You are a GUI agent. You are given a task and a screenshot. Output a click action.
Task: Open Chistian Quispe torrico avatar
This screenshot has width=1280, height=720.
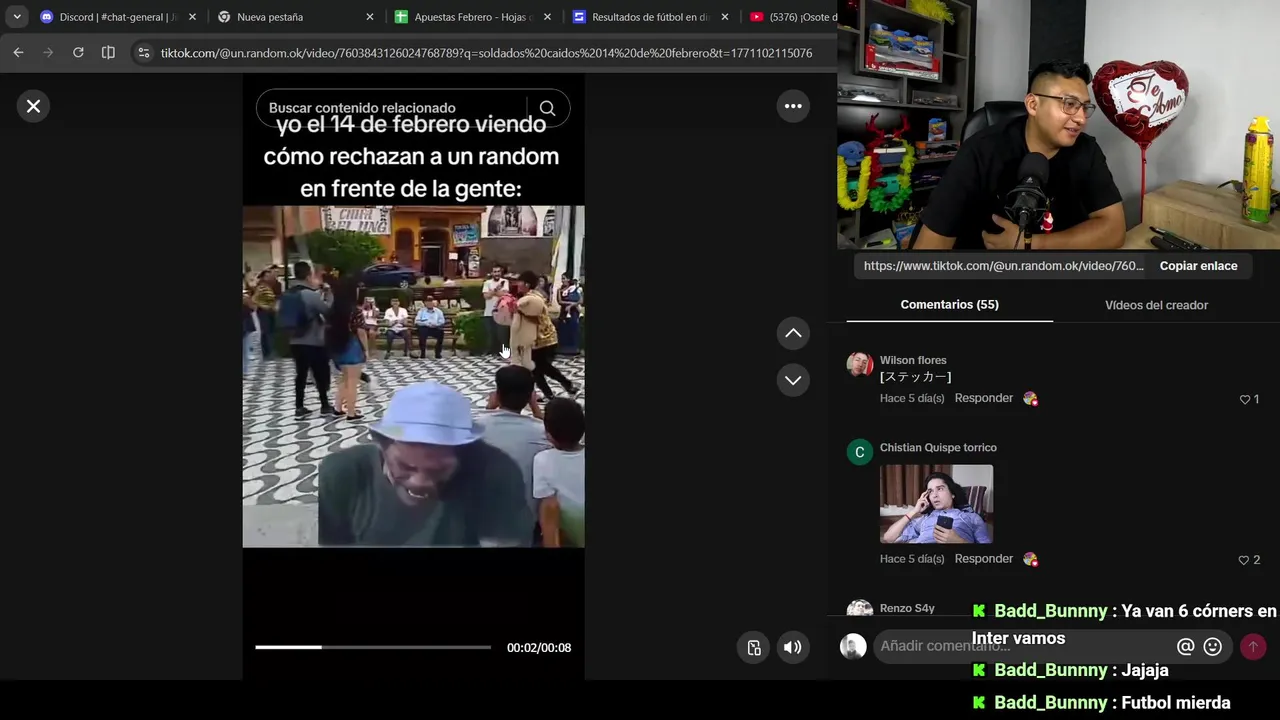pyautogui.click(x=859, y=452)
